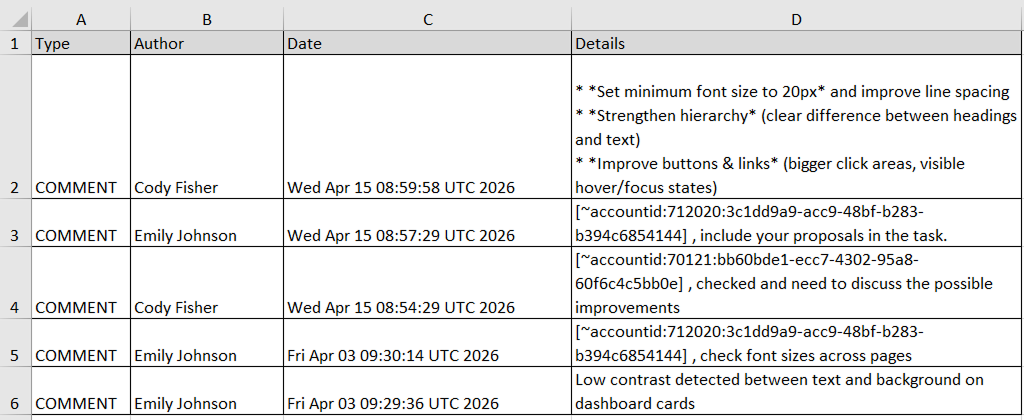Select details cell 'check font sizes across pages'
The height and width of the screenshot is (420, 1024).
[x=797, y=343]
